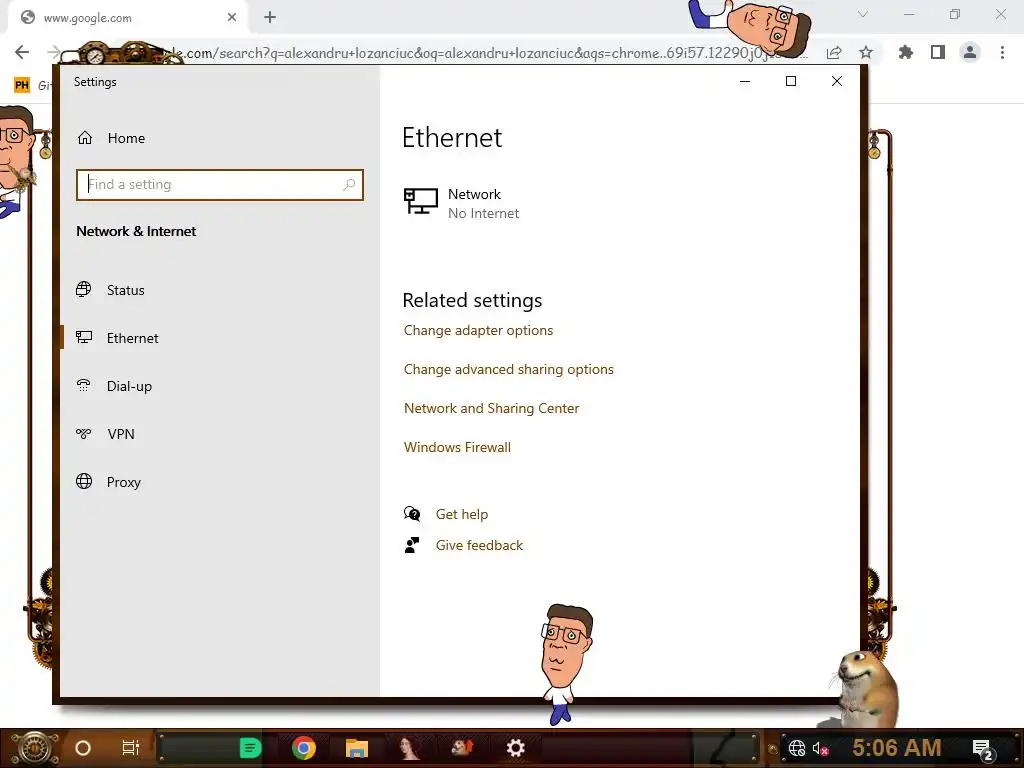The image size is (1024, 768).
Task: Click the Find a setting search box
Action: pos(219,185)
